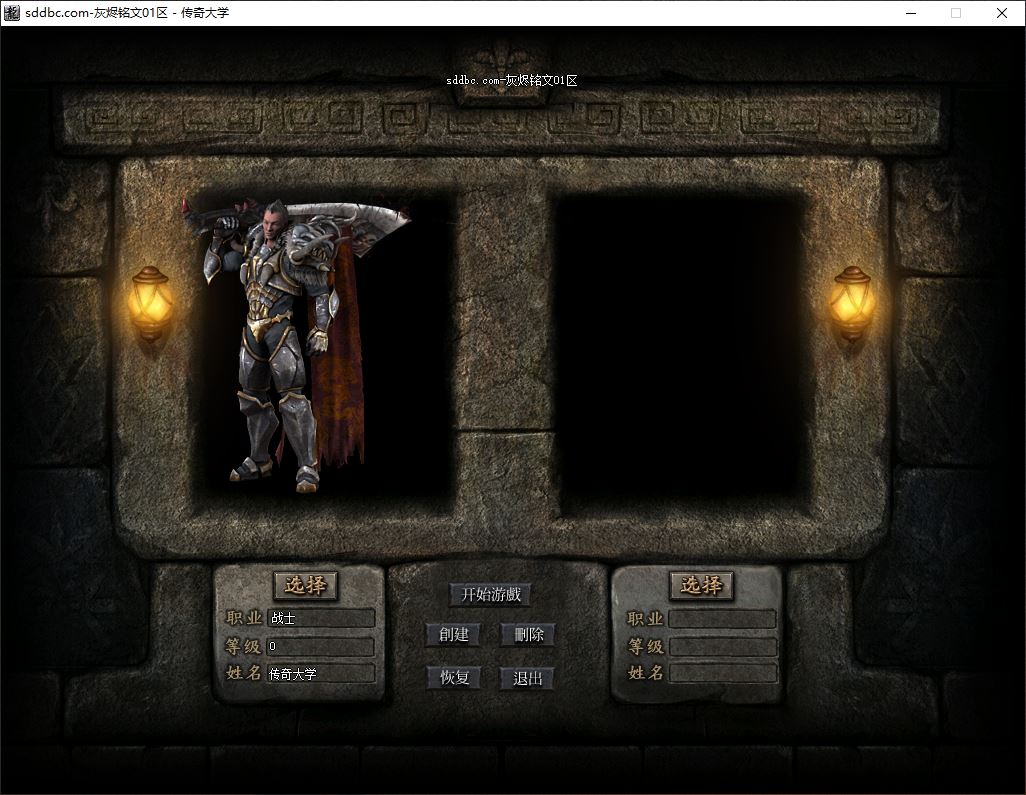Click the right panel 姓名 label
The height and width of the screenshot is (795, 1026).
[646, 673]
